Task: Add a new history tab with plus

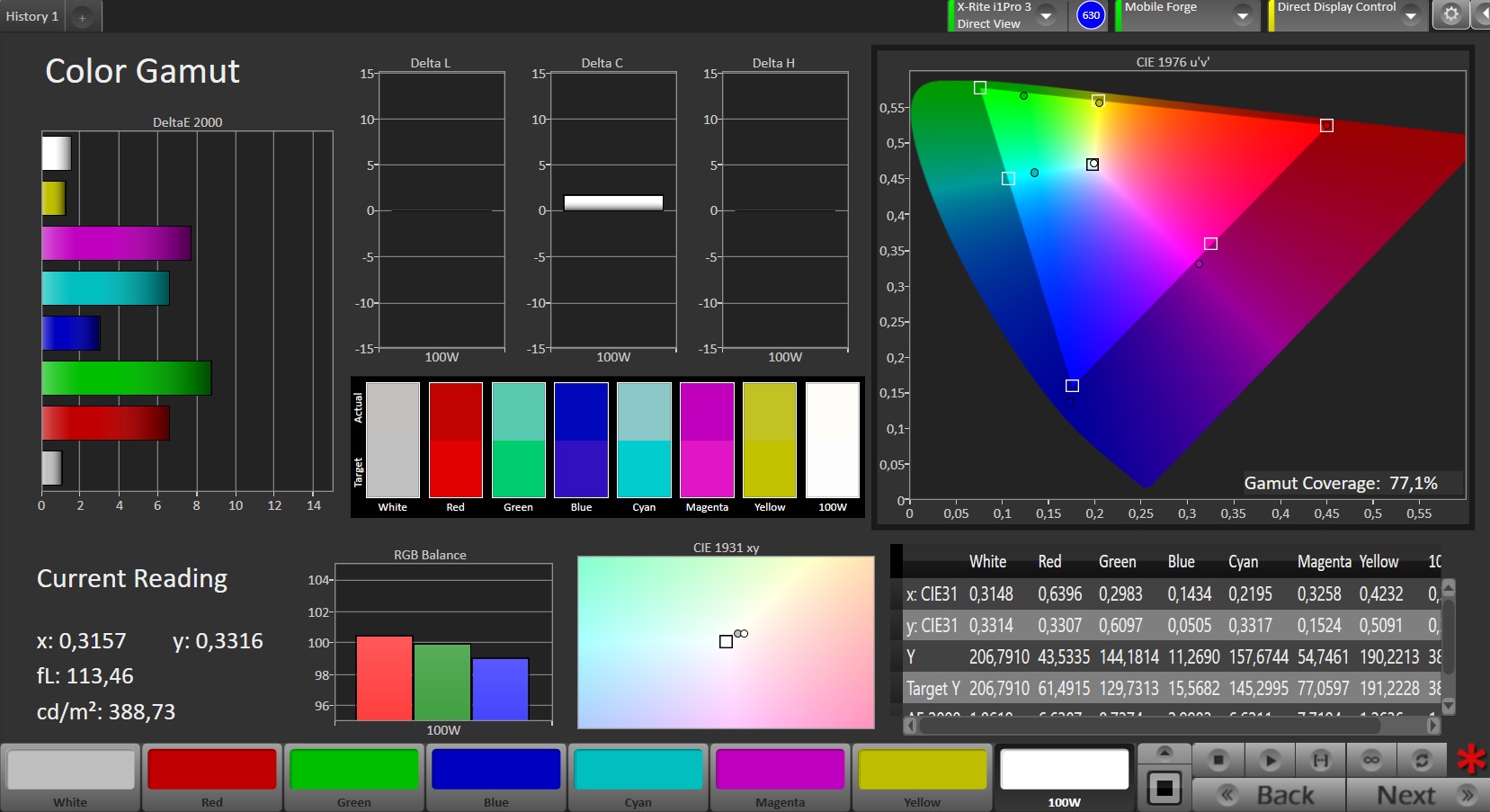Action: coord(82,17)
